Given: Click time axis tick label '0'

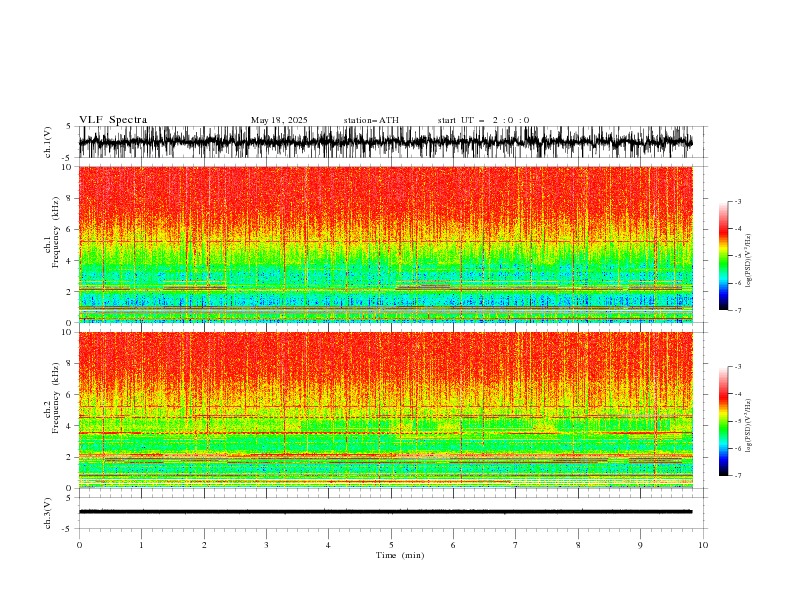Looking at the screenshot, I should coord(79,545).
